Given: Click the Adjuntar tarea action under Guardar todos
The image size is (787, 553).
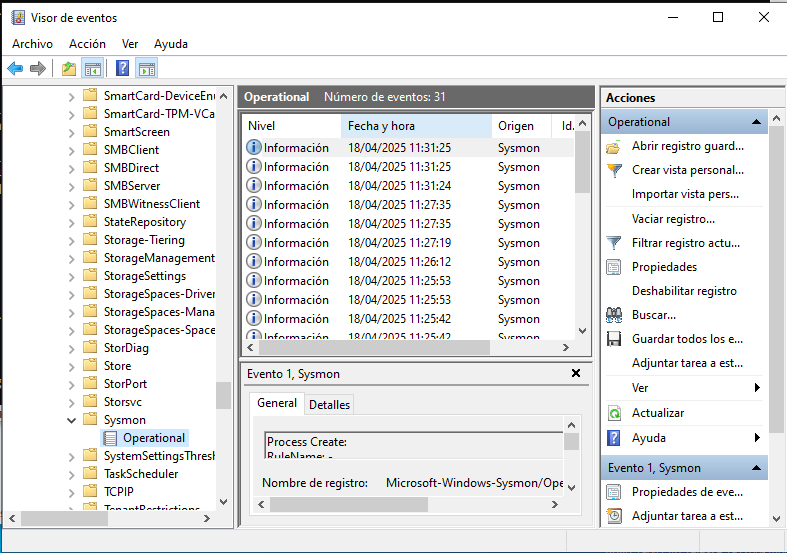Looking at the screenshot, I should pyautogui.click(x=687, y=363).
